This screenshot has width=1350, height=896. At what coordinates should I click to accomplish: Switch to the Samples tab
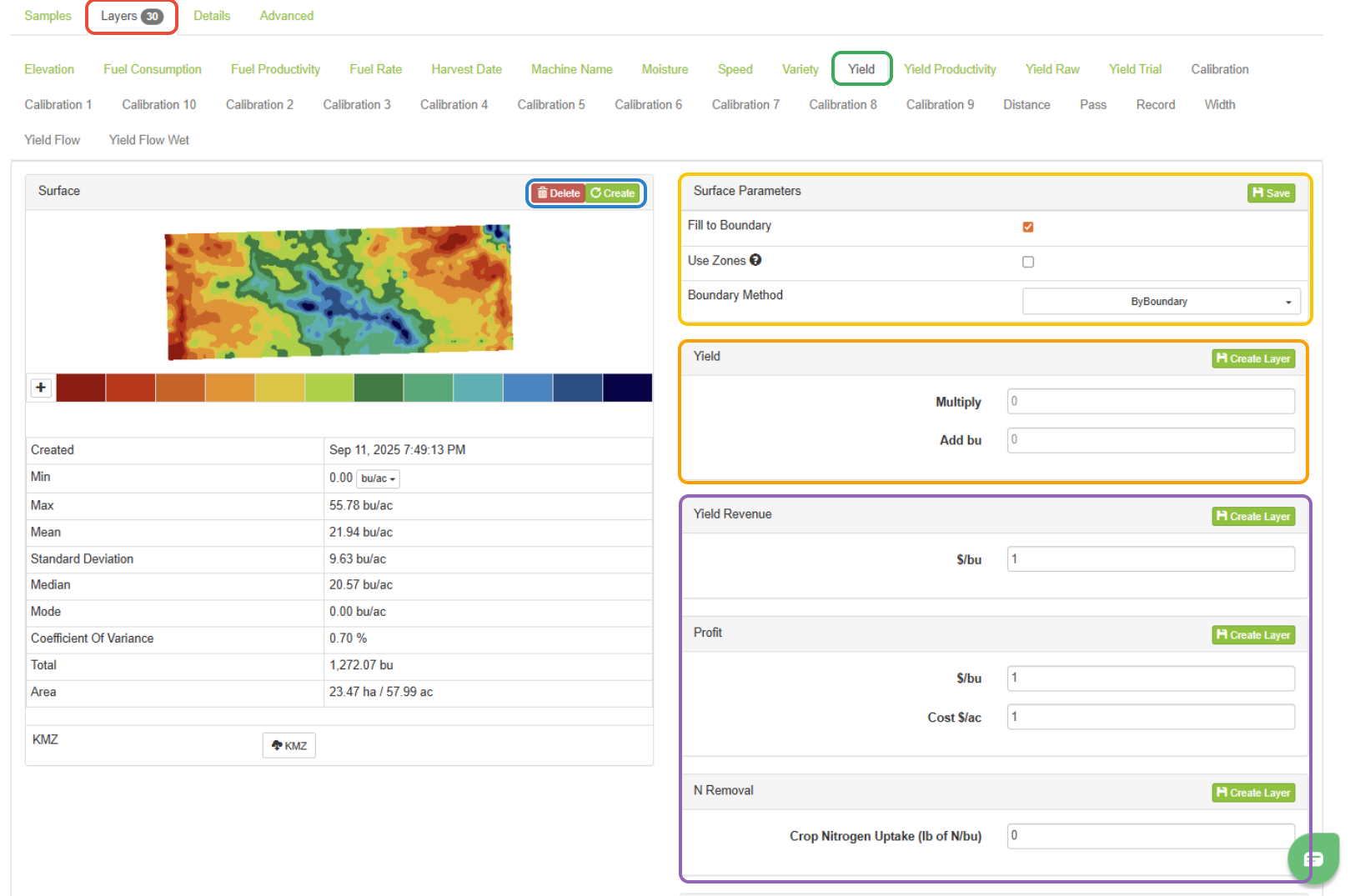click(x=48, y=16)
